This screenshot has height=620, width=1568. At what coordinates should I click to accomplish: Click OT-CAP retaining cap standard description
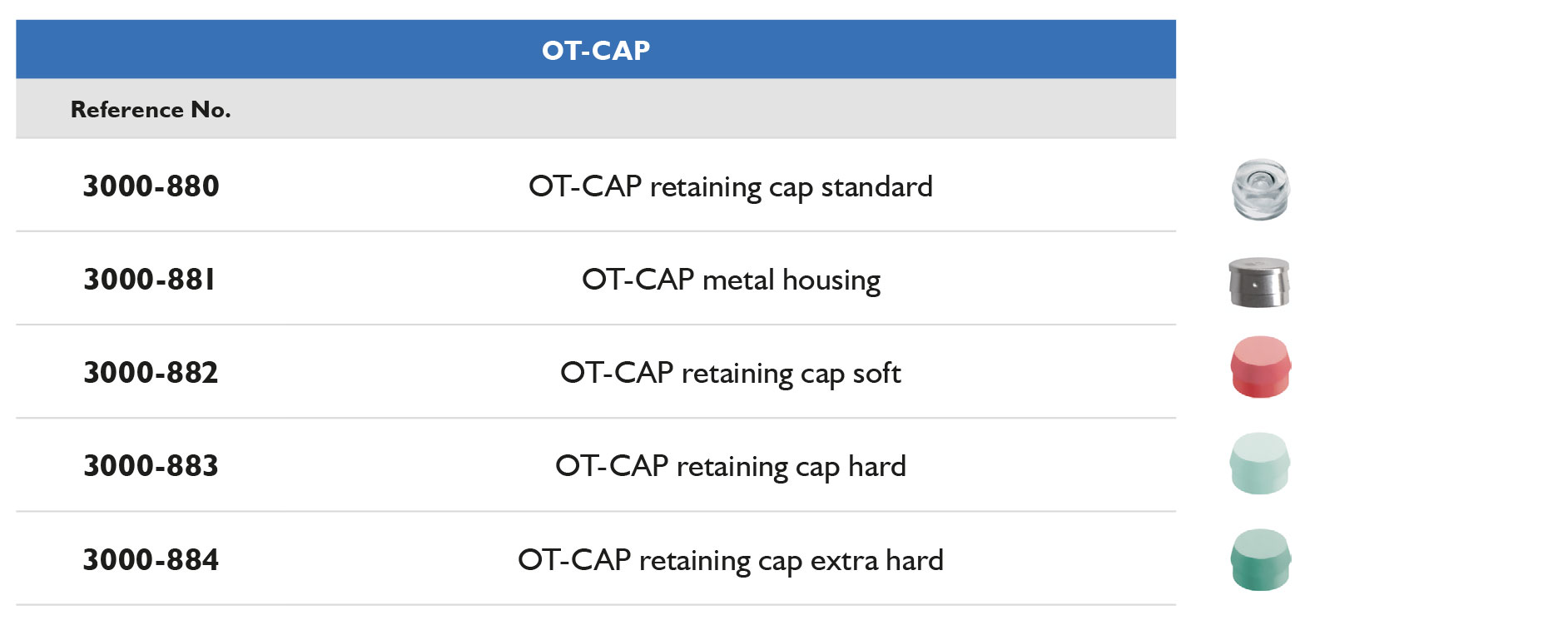click(730, 187)
